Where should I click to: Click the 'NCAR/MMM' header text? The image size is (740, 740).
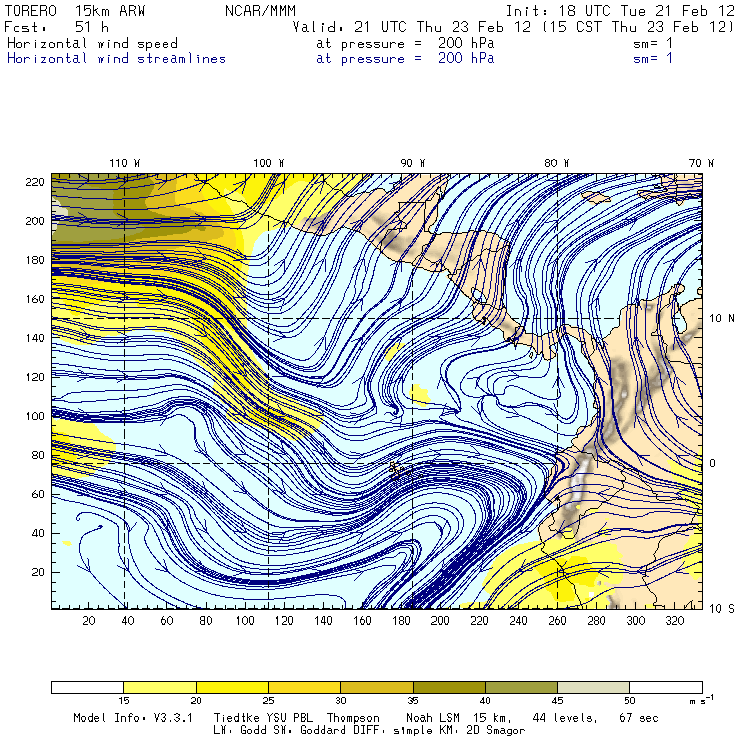point(261,11)
